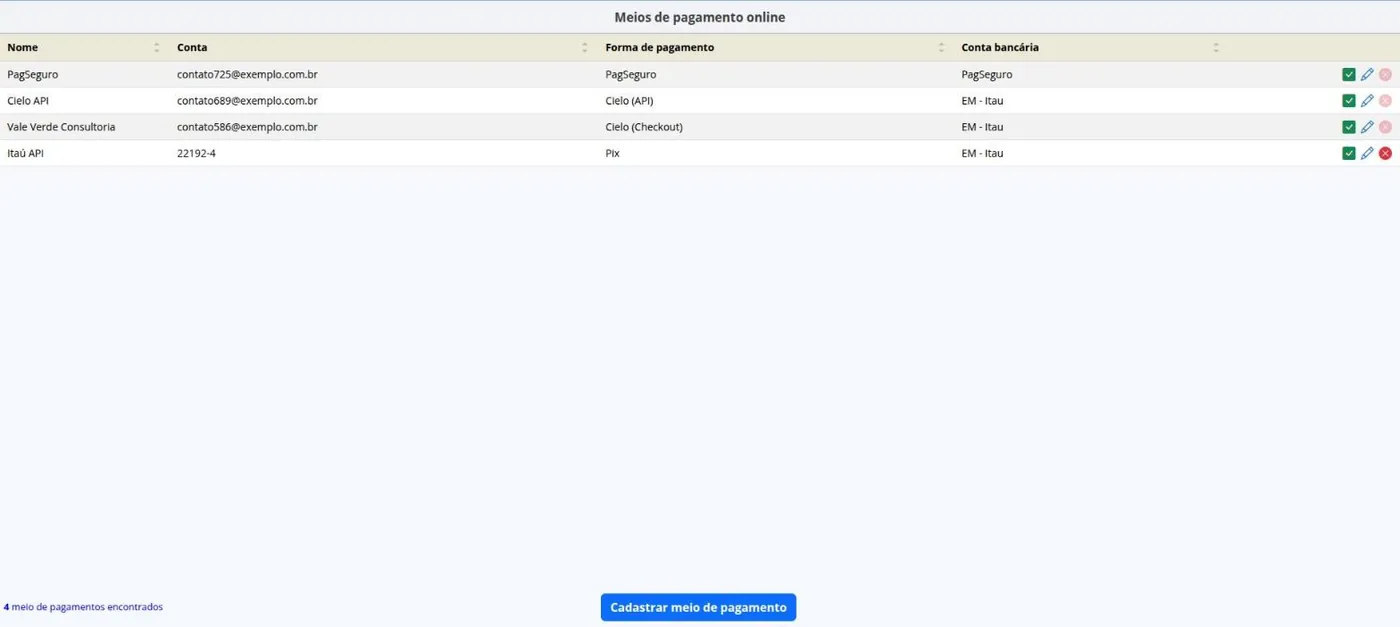Click the Cadastrar meio de pagamento button
Screen dimensions: 1400x627
click(x=698, y=607)
